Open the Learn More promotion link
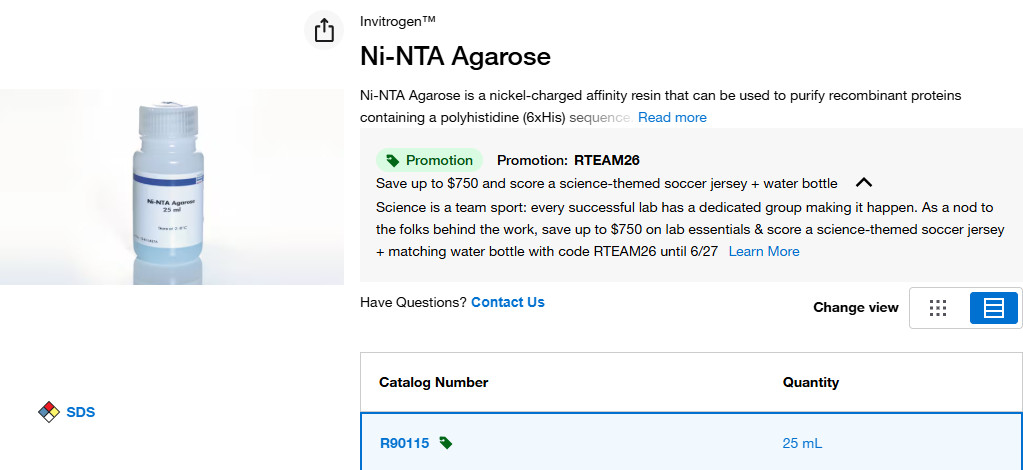 [x=763, y=251]
